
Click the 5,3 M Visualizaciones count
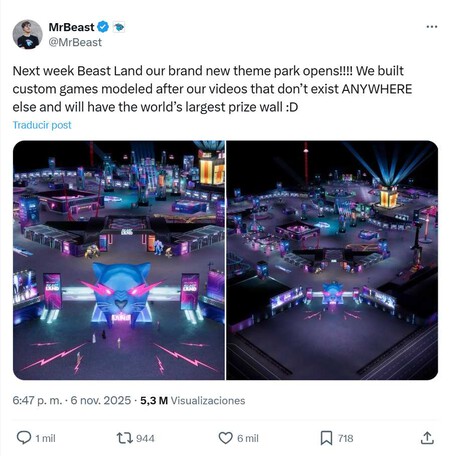point(193,400)
